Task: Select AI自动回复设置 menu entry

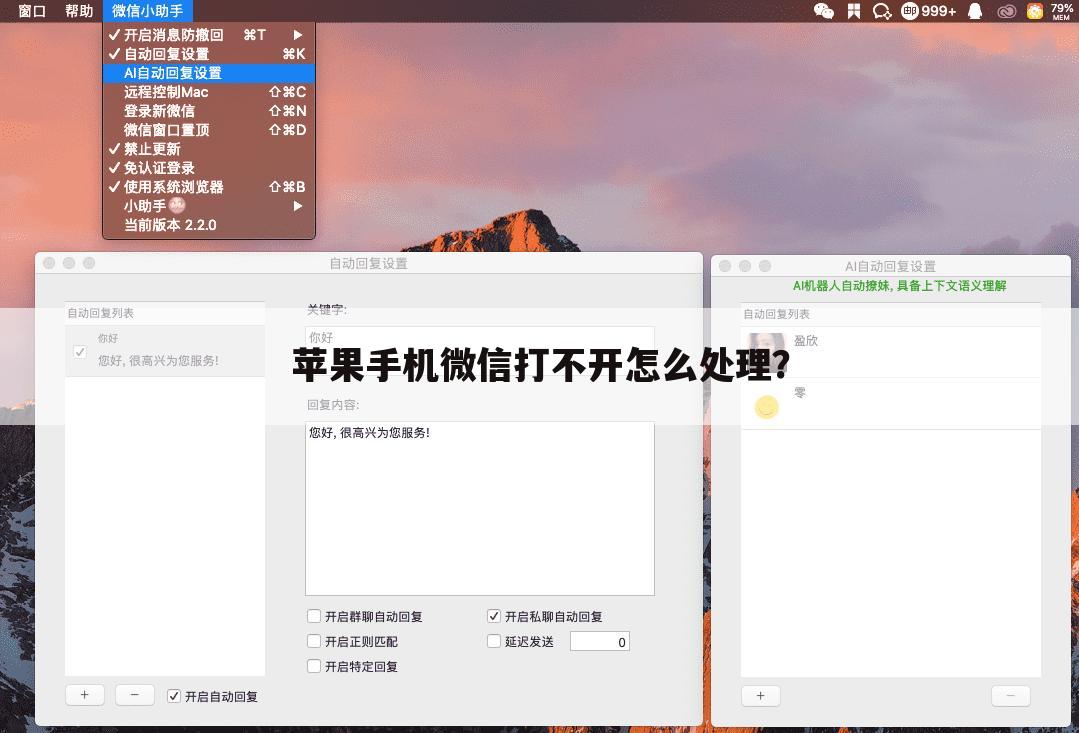Action: (209, 73)
